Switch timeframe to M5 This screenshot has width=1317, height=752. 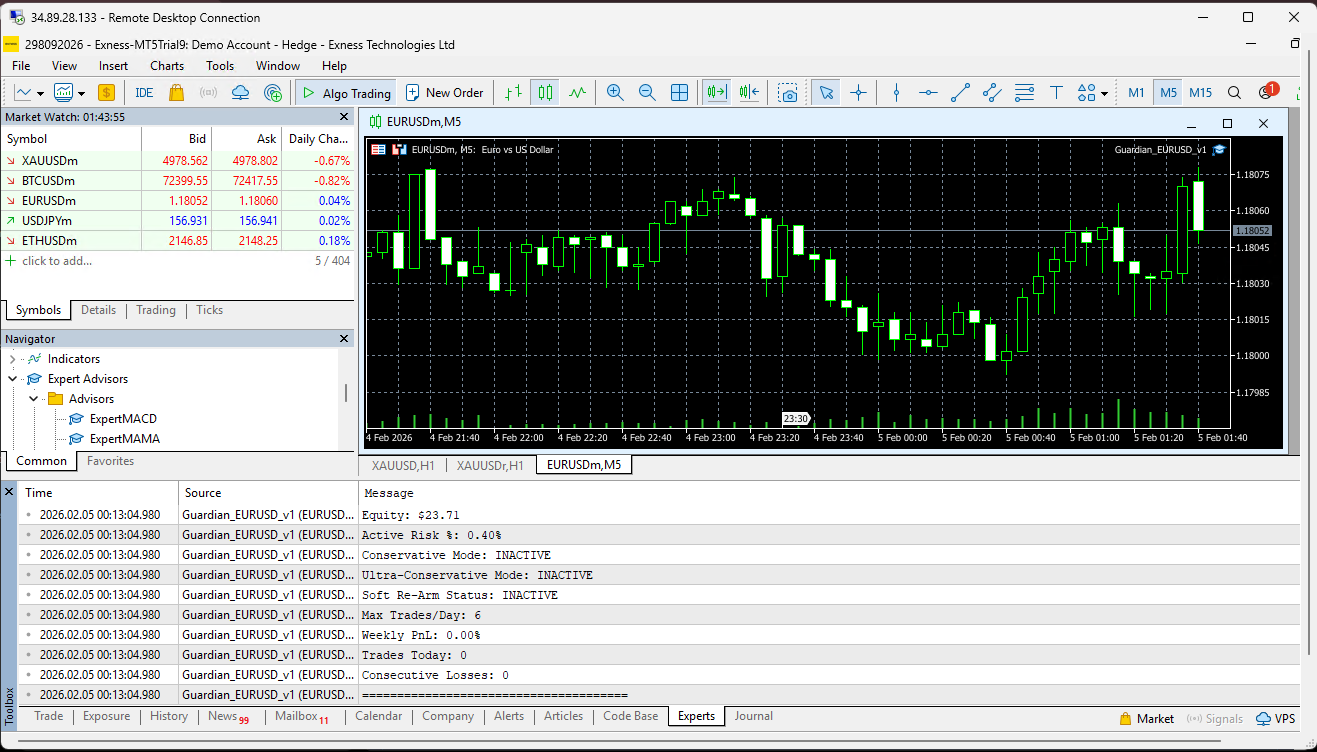pos(1168,92)
